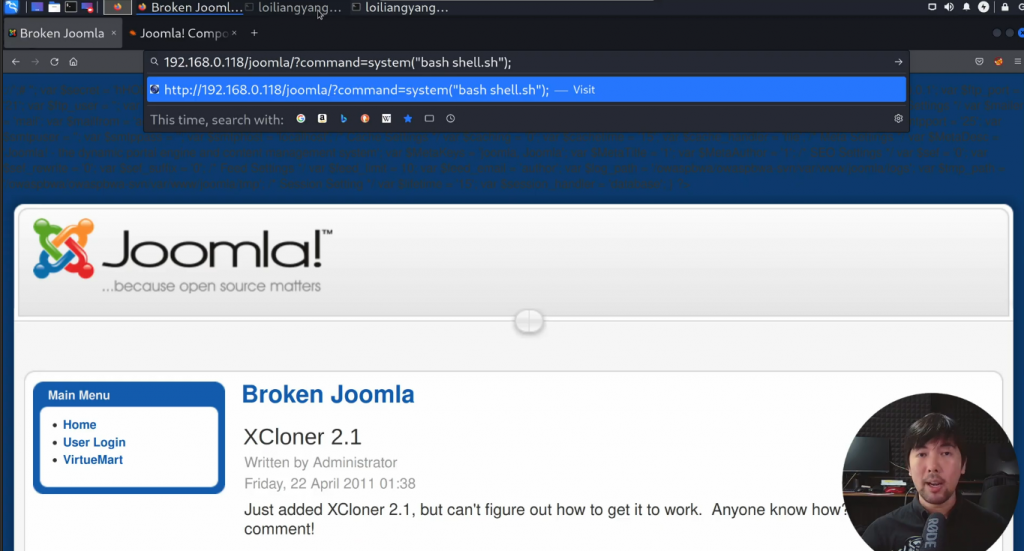Click the date 'Friday, 22 April 2011 01:38'
1024x551 pixels.
pyautogui.click(x=330, y=484)
